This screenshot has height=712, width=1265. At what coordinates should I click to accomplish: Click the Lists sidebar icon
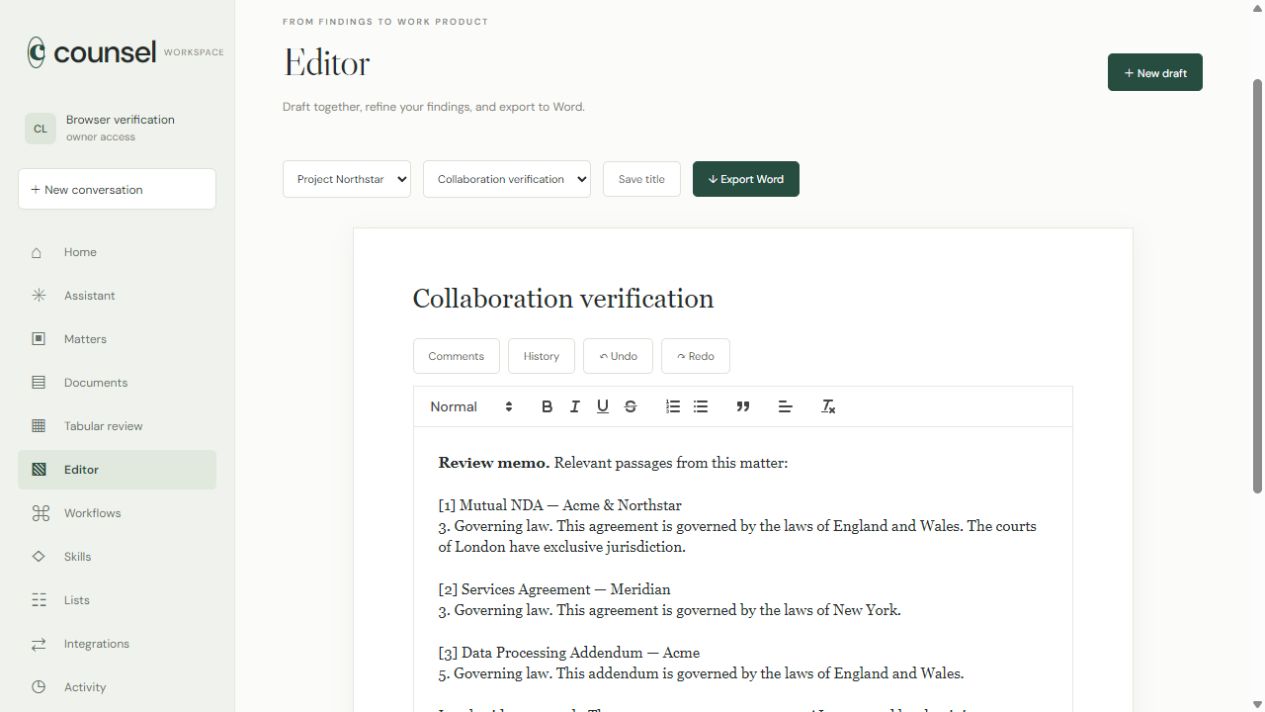(38, 600)
